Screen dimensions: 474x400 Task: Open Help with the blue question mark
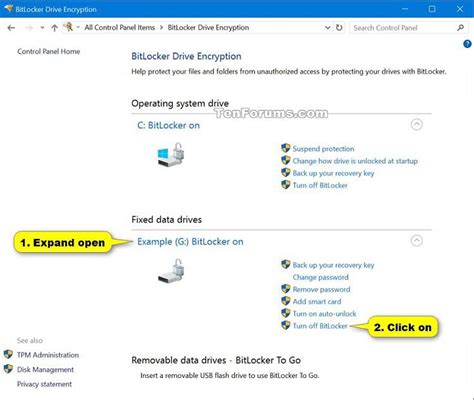pyautogui.click(x=467, y=44)
